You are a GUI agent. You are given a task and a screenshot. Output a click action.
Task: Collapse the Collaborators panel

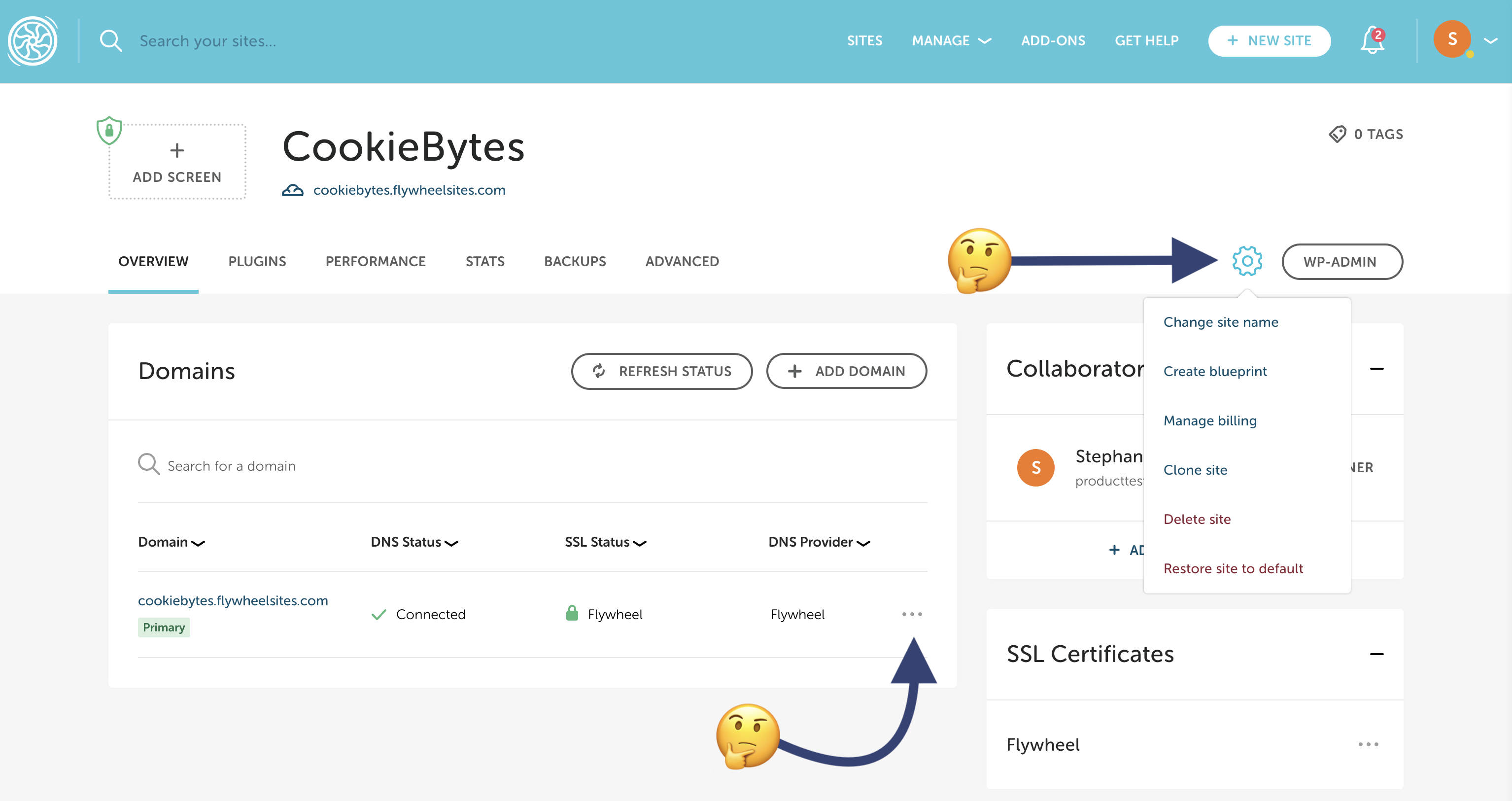(x=1376, y=369)
